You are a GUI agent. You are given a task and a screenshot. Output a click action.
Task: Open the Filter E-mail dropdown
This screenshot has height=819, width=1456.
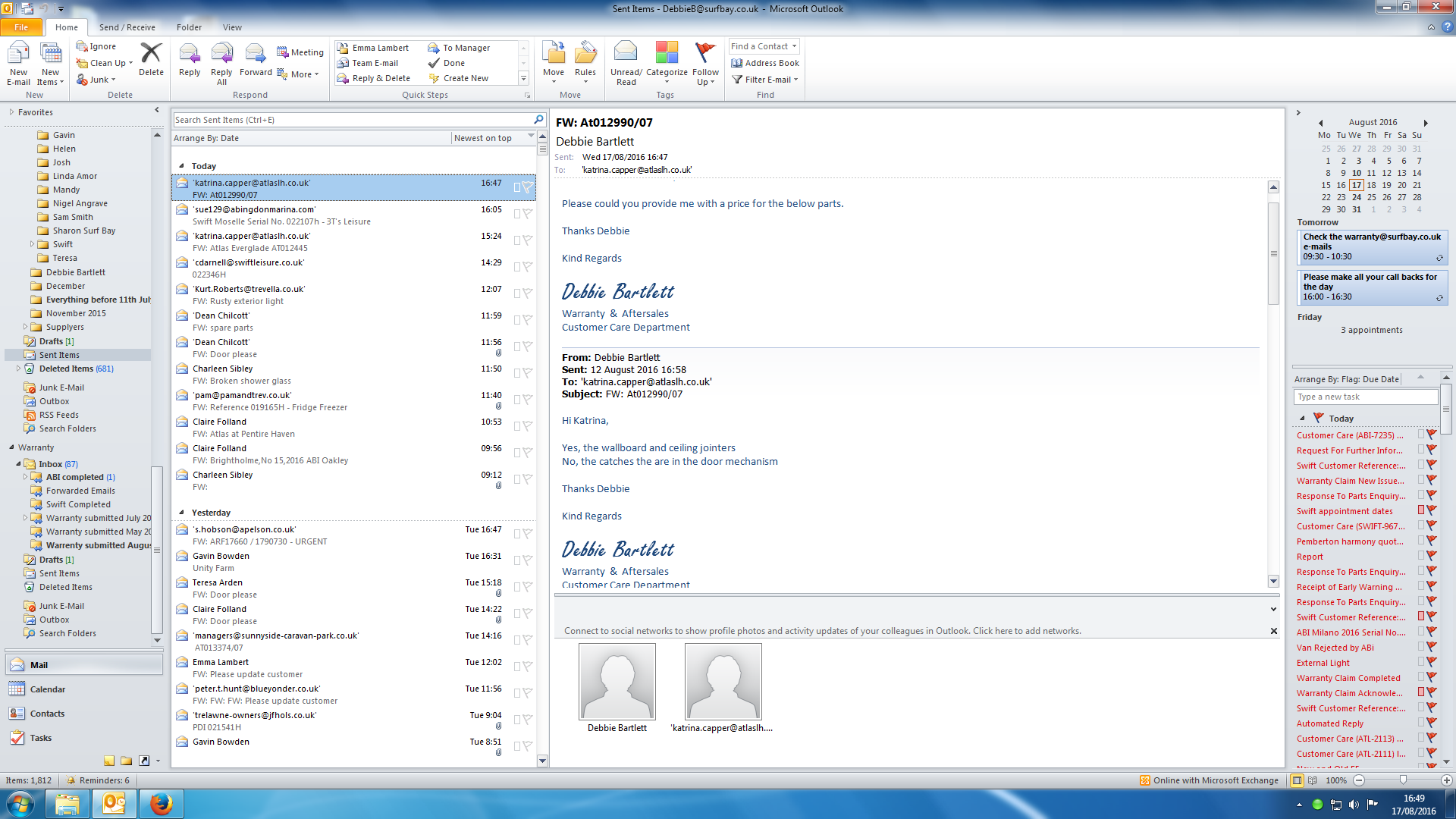pyautogui.click(x=767, y=80)
